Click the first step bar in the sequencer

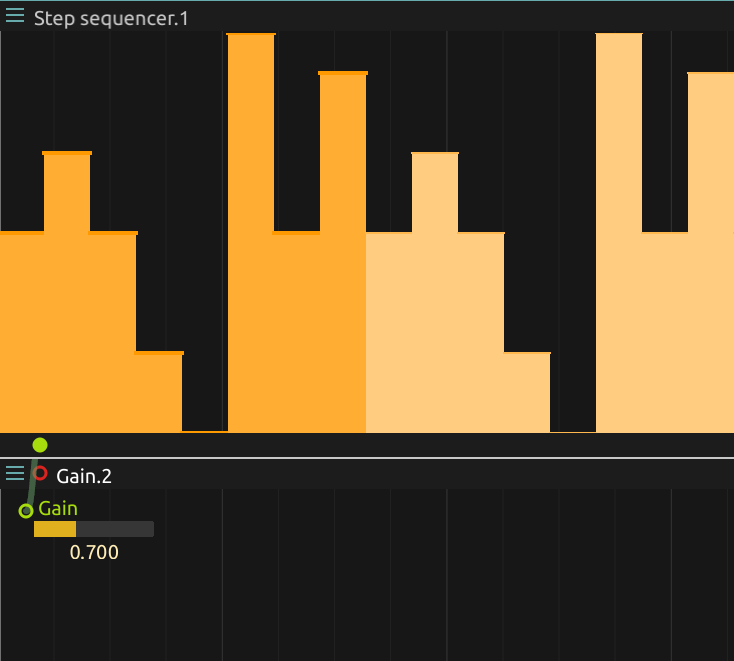[22, 331]
